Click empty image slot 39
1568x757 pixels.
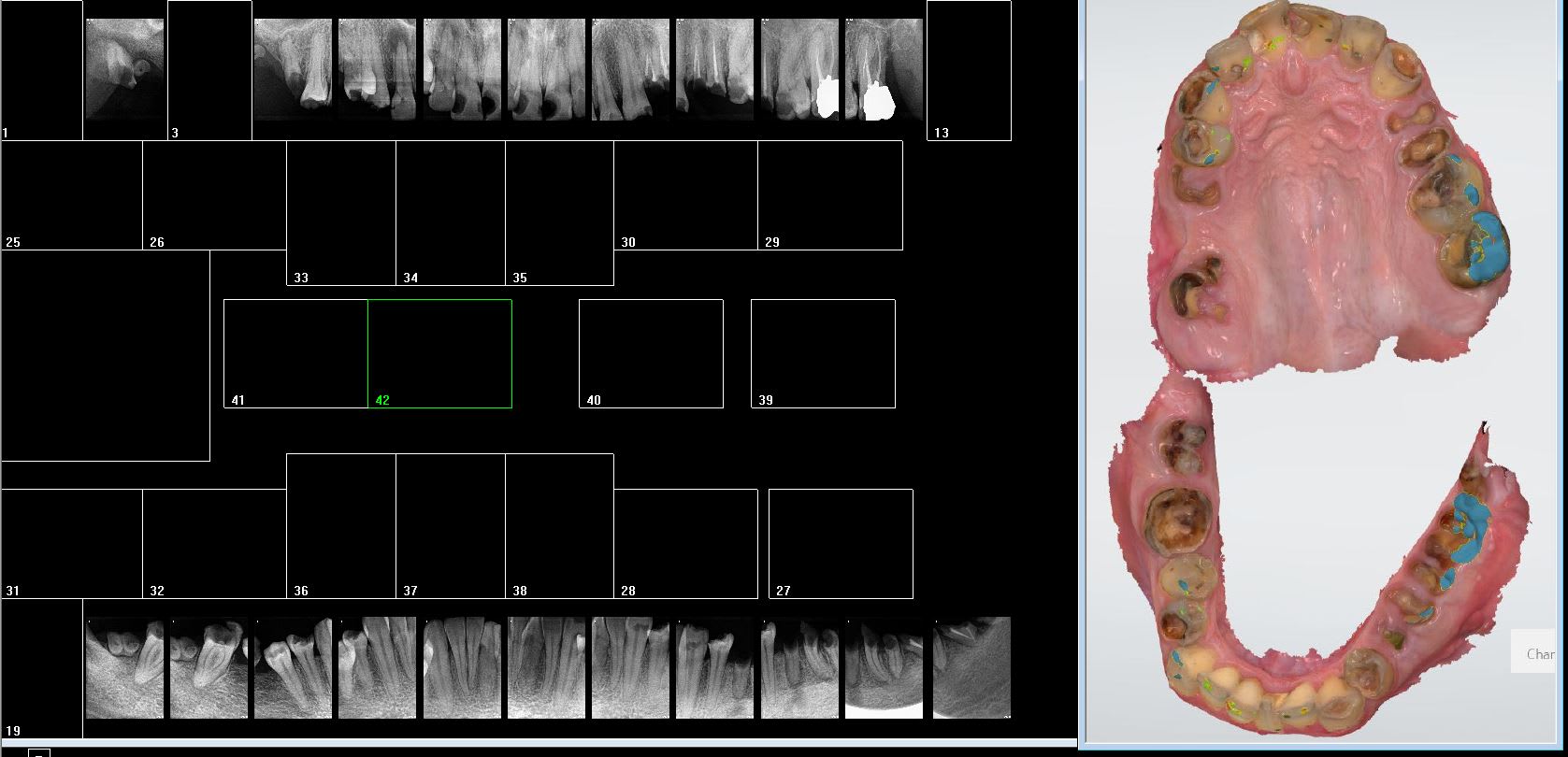823,353
